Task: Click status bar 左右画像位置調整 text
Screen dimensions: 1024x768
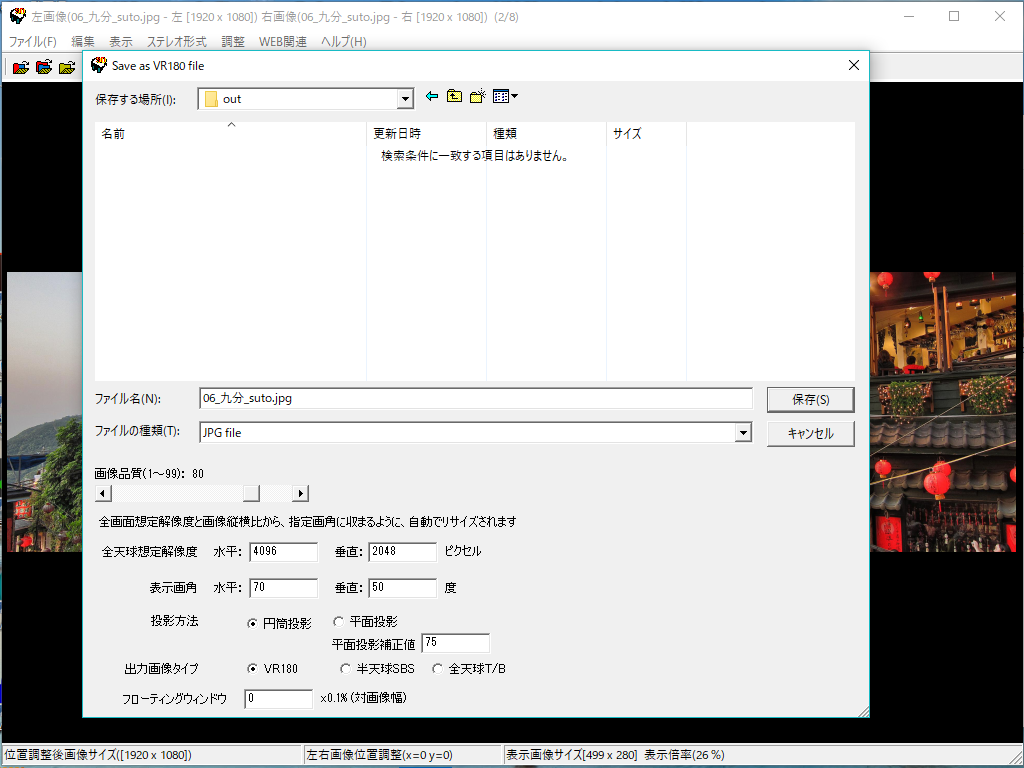Action: 379,755
